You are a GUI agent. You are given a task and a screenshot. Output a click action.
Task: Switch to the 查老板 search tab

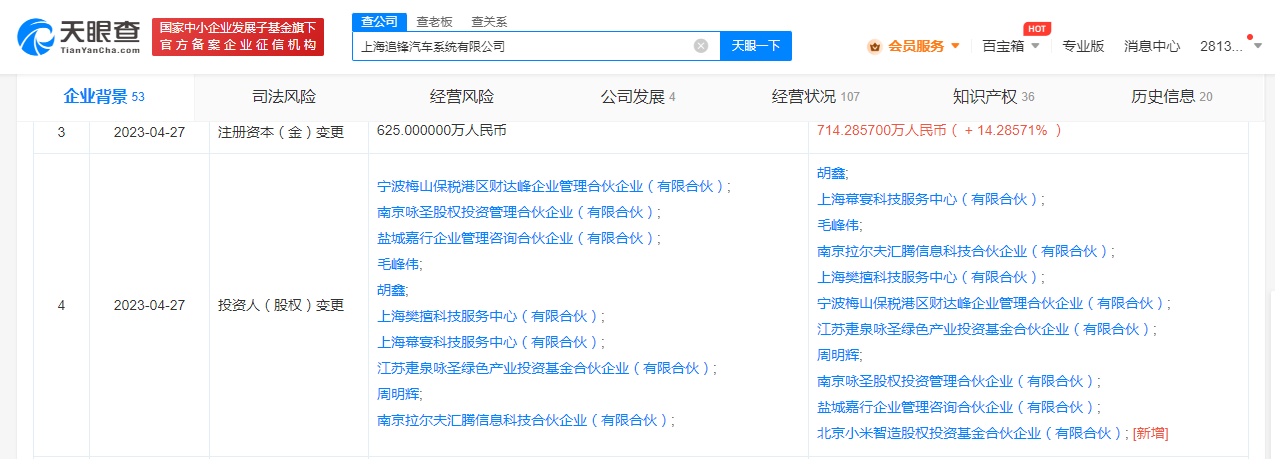point(432,20)
